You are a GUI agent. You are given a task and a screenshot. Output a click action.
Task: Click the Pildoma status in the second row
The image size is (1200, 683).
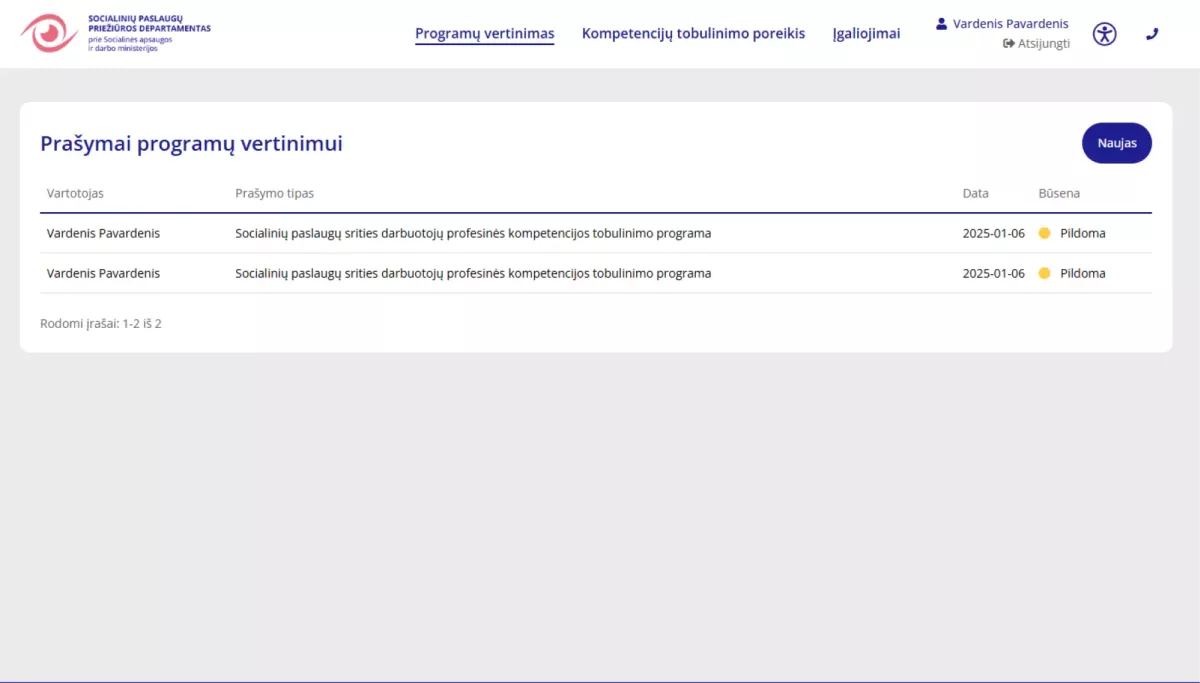pos(1083,273)
